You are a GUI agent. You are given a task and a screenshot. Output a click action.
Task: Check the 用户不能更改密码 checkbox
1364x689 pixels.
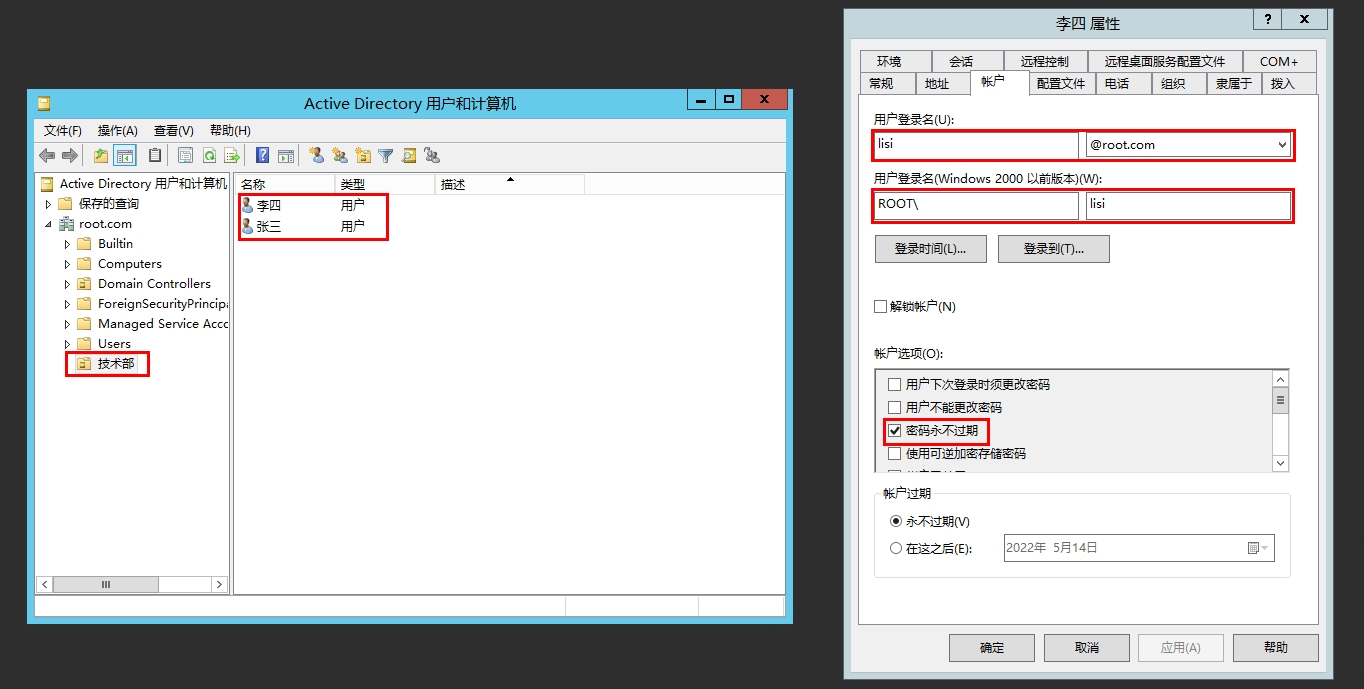894,408
